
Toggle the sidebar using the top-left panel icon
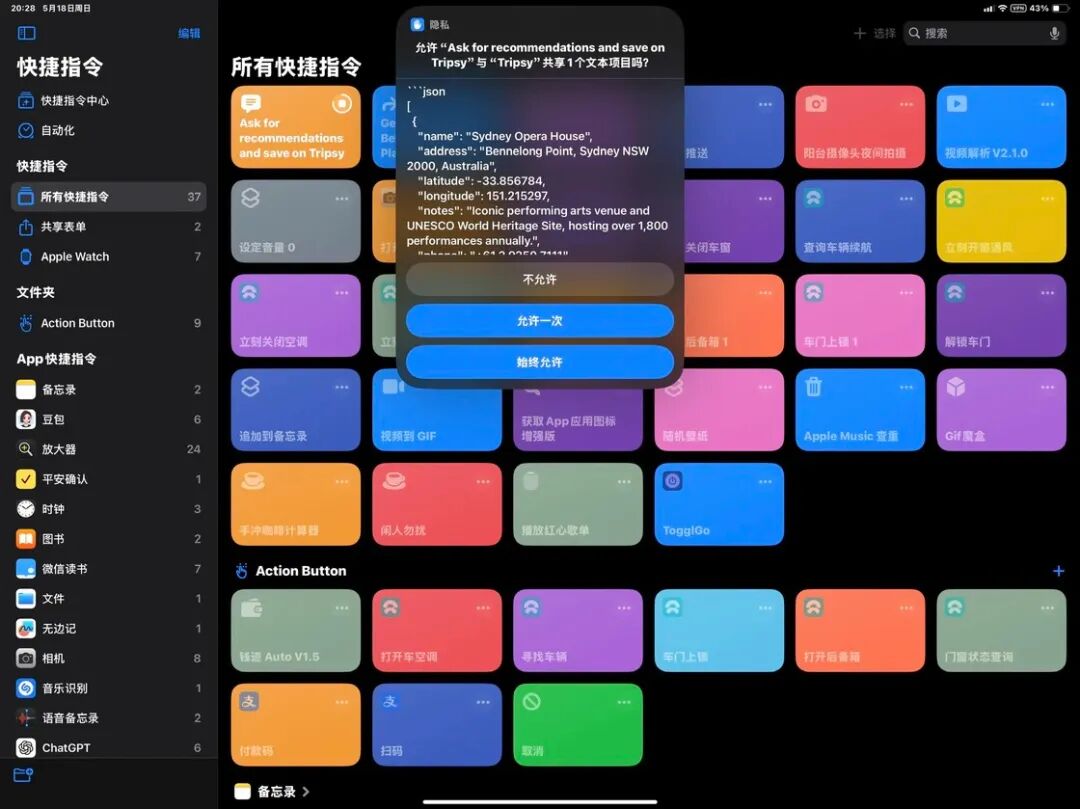(x=26, y=33)
